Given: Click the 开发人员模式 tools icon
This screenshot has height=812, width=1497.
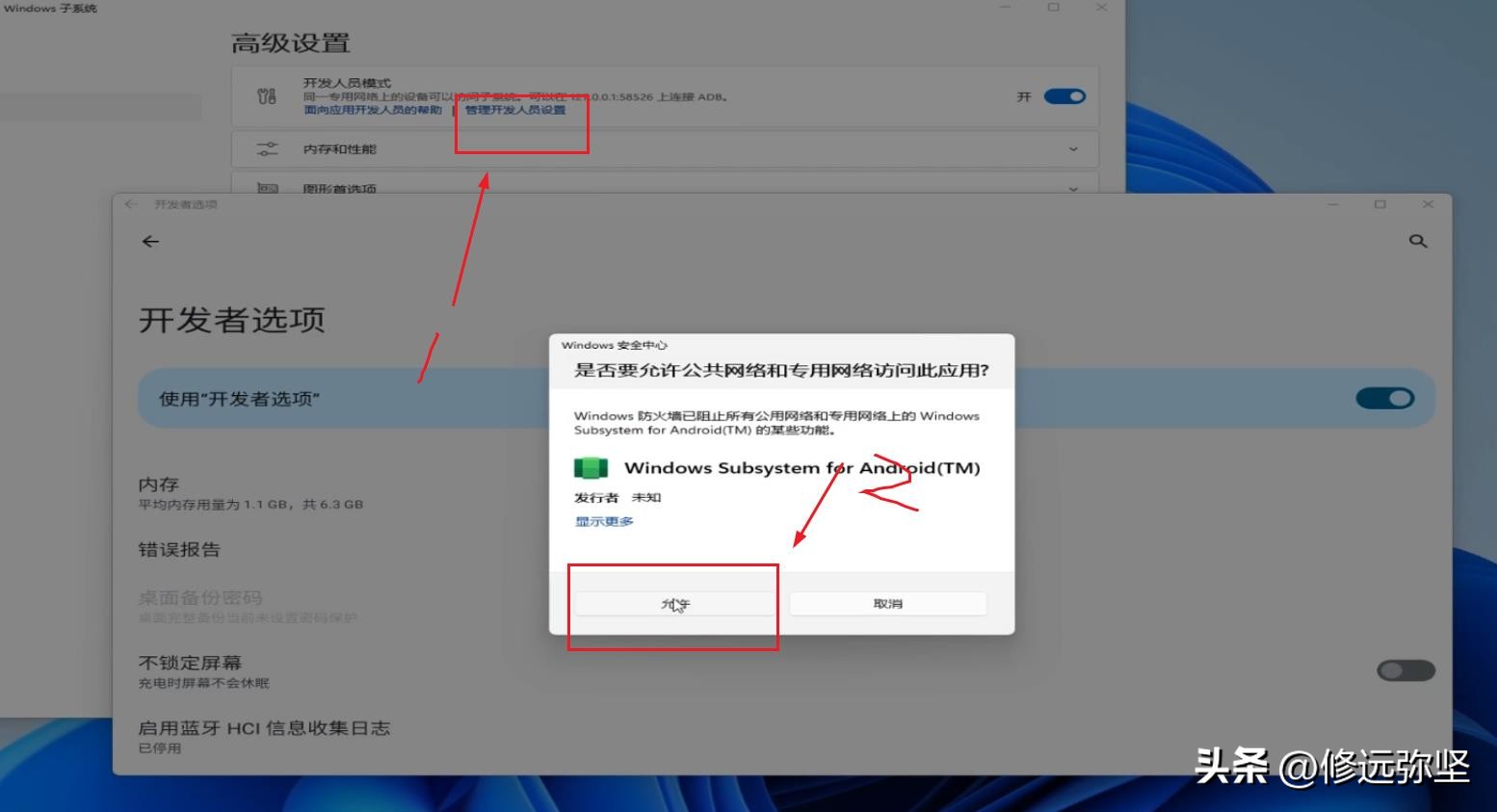Looking at the screenshot, I should [x=267, y=96].
